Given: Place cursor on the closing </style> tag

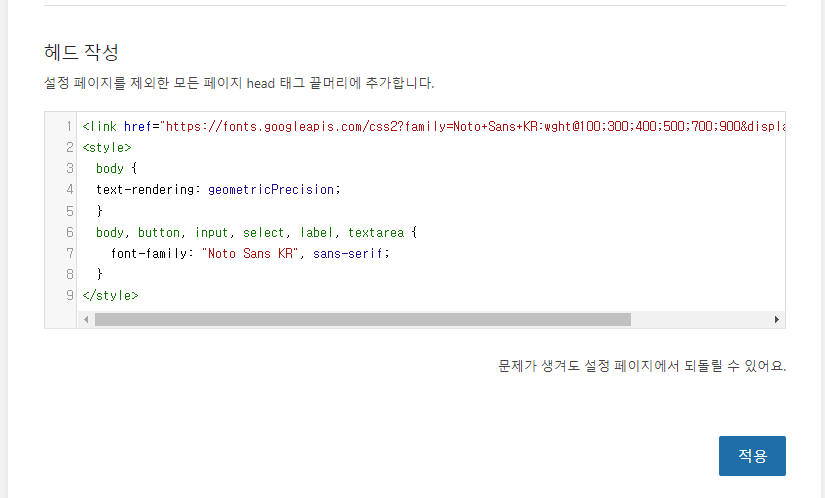Looking at the screenshot, I should coord(110,295).
